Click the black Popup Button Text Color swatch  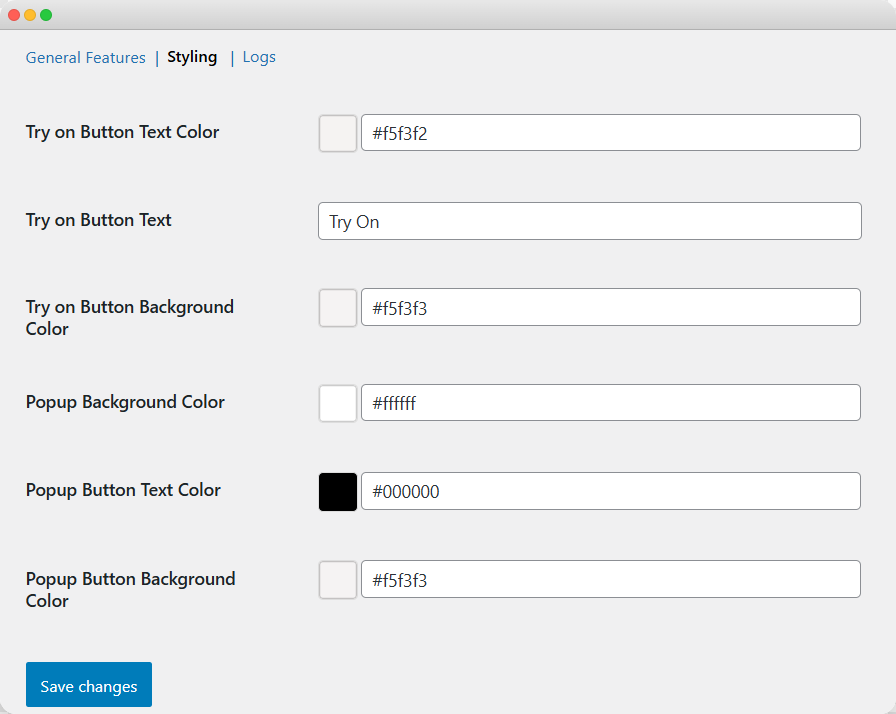pyautogui.click(x=338, y=492)
